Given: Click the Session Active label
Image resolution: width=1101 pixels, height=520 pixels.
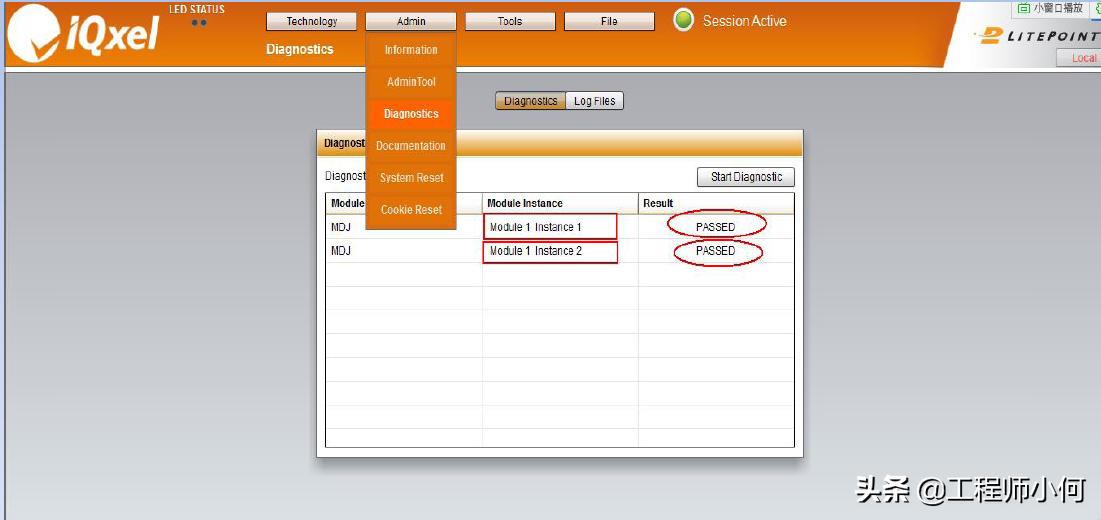Looking at the screenshot, I should coord(744,21).
